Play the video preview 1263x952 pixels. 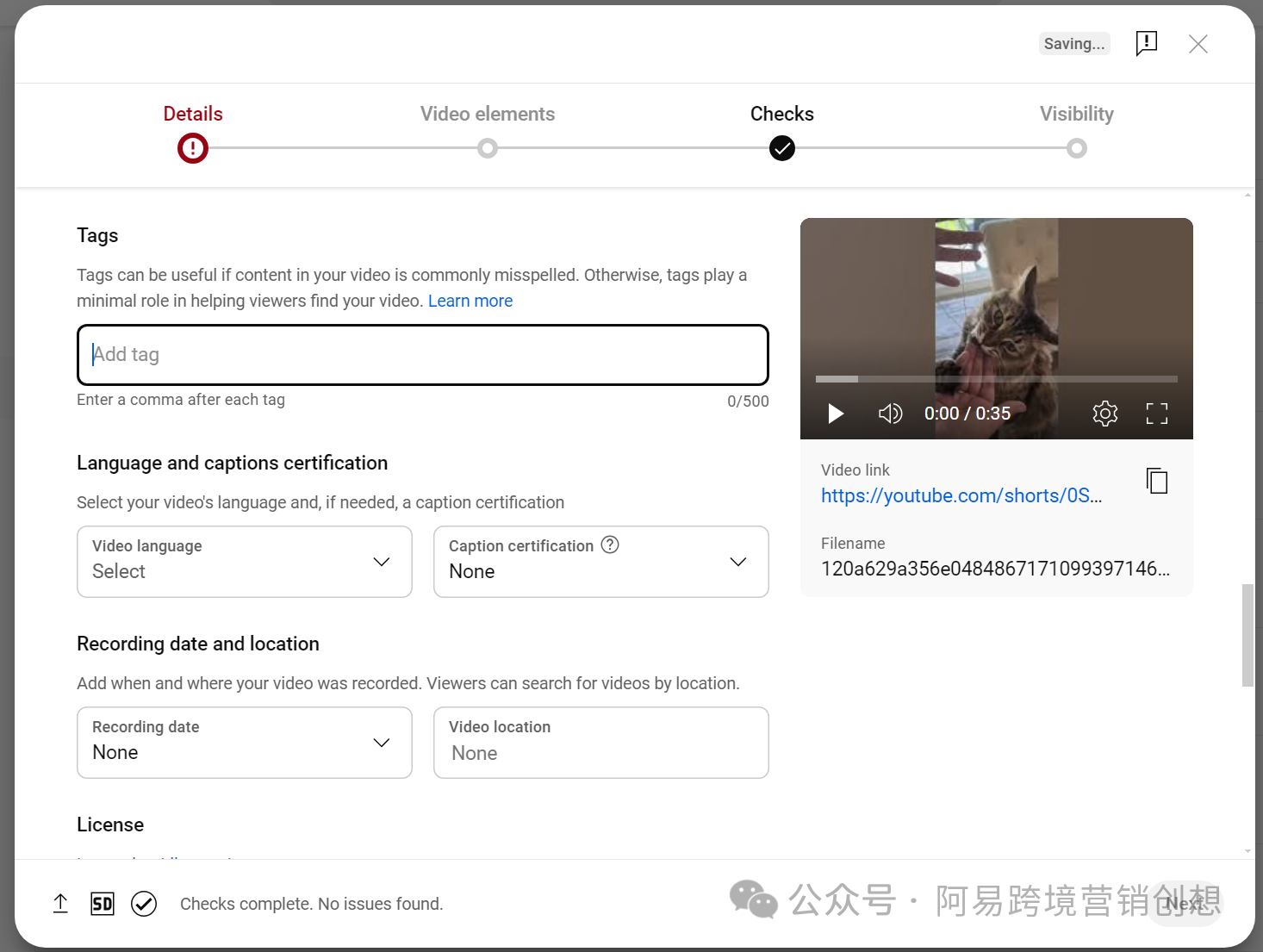(x=835, y=414)
